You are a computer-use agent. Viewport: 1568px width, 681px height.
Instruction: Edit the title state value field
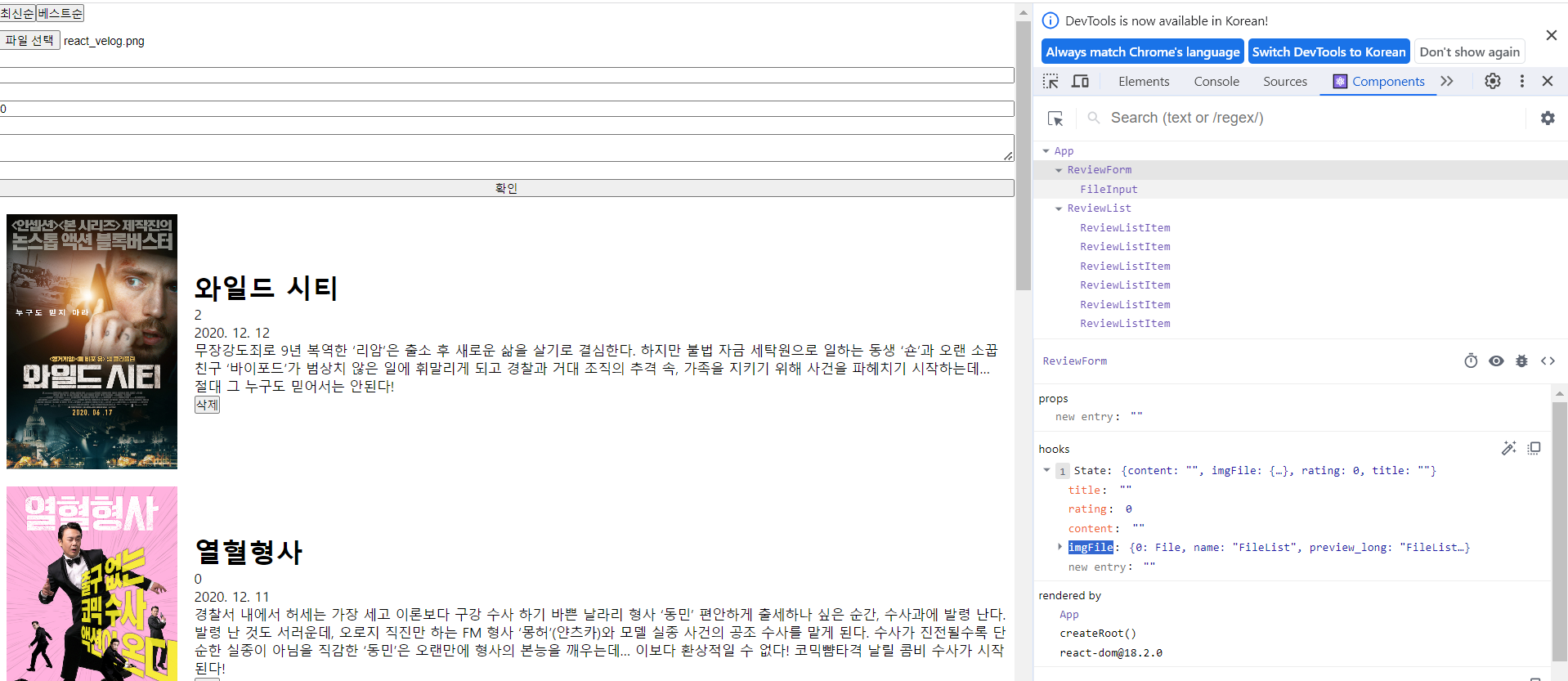[1126, 490]
